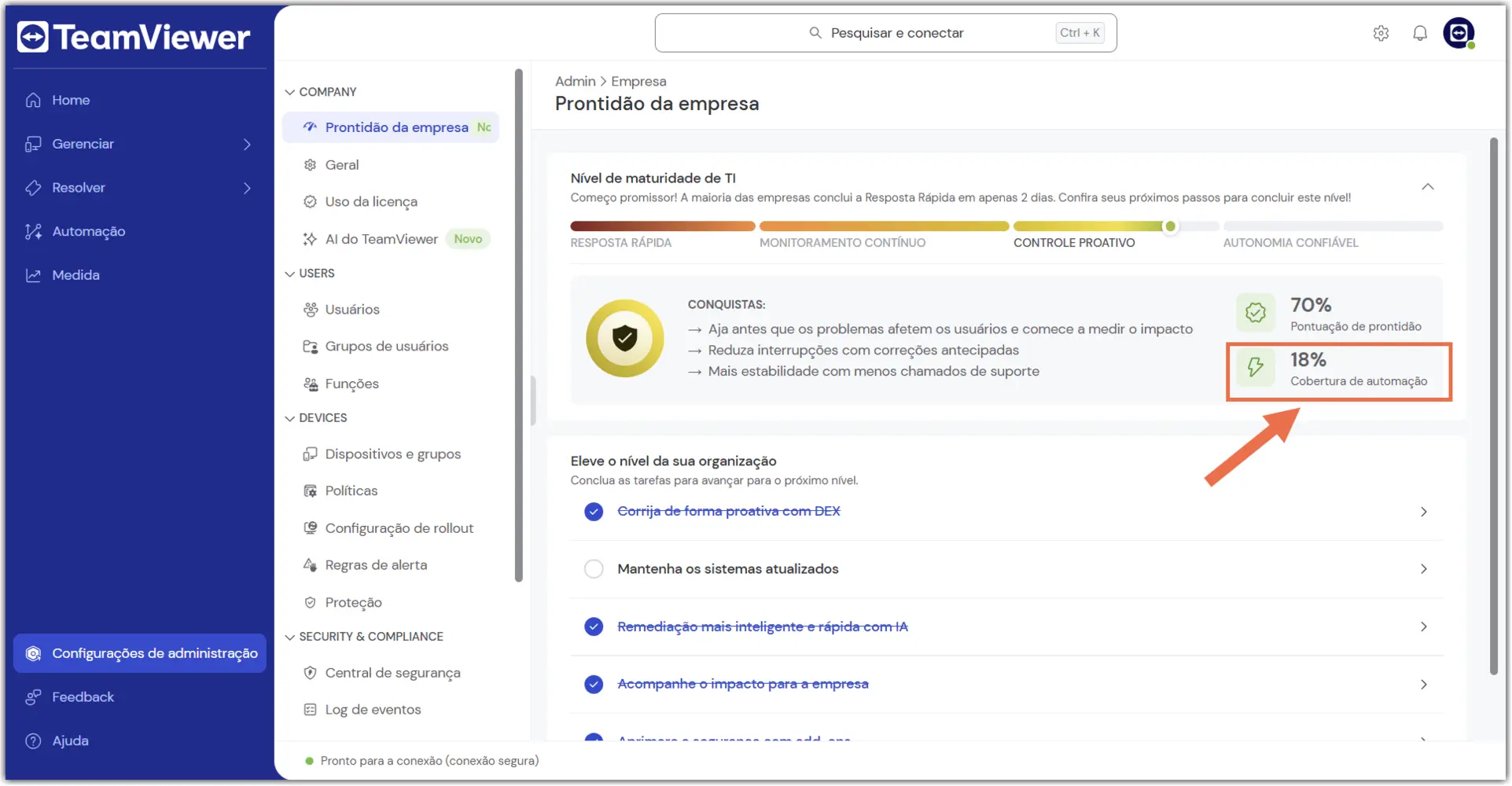Click the Empresa breadcrumb link
The width and height of the screenshot is (1512, 786).
tap(638, 81)
